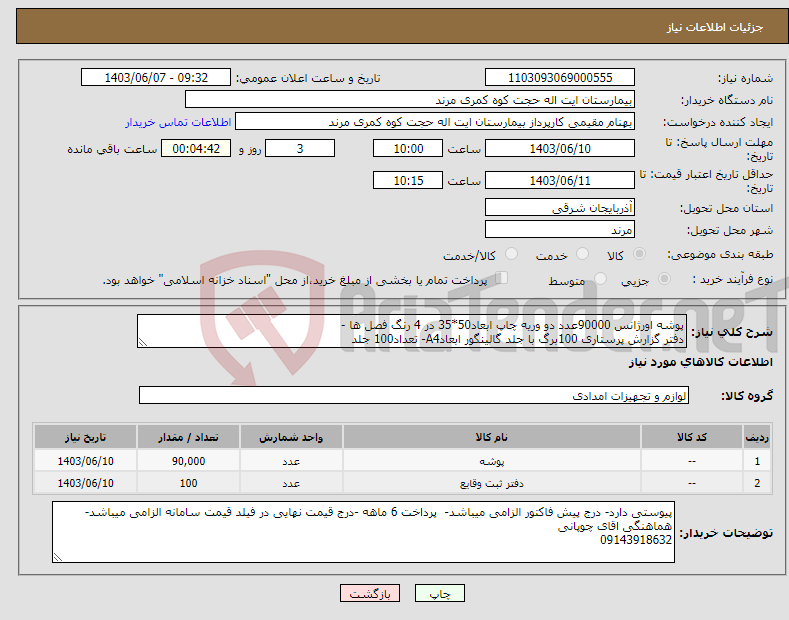Screen dimensions: 789x620
Task: Click the ساعت باقی مانده label
Action: tap(112, 149)
